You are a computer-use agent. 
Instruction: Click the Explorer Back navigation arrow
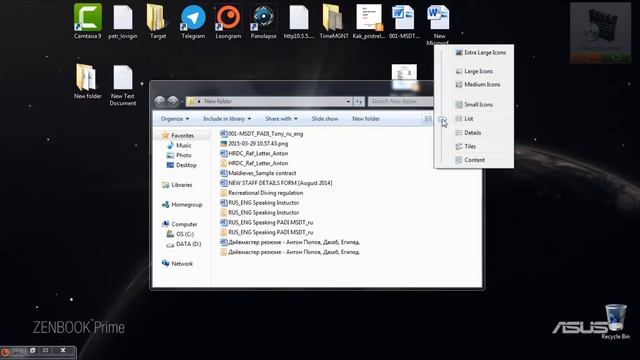coord(160,101)
